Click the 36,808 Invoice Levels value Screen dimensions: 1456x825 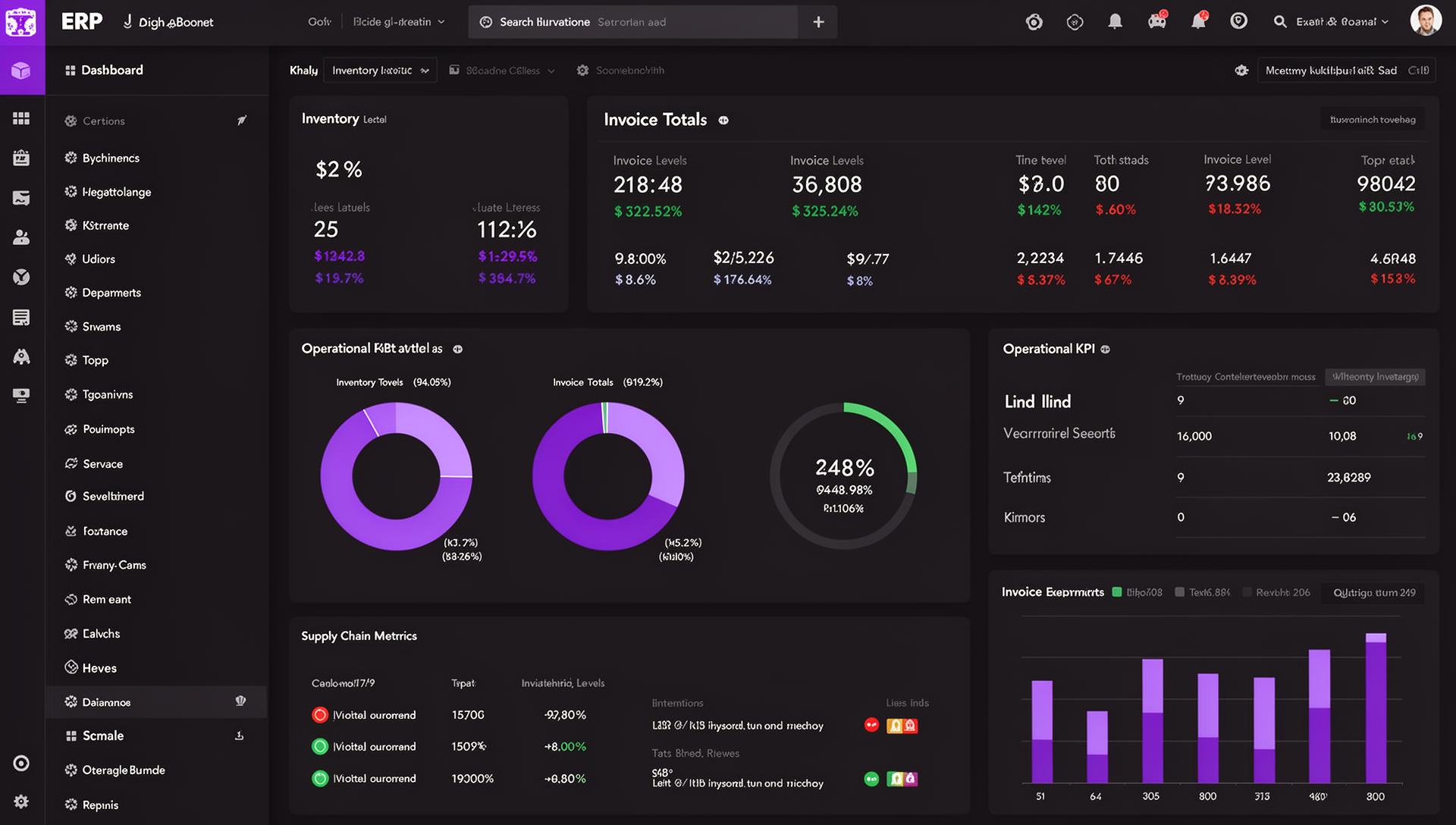[x=827, y=184]
